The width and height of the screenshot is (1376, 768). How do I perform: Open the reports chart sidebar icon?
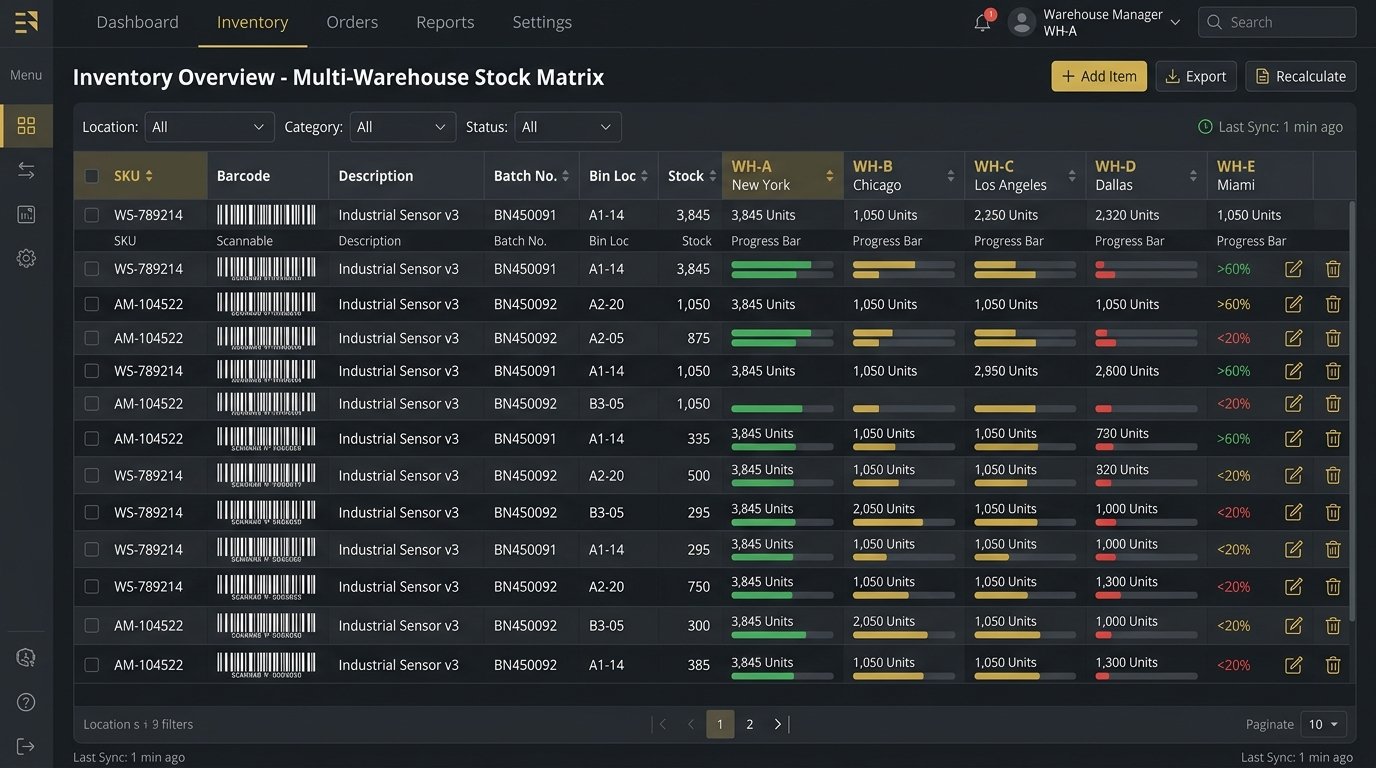pos(26,214)
